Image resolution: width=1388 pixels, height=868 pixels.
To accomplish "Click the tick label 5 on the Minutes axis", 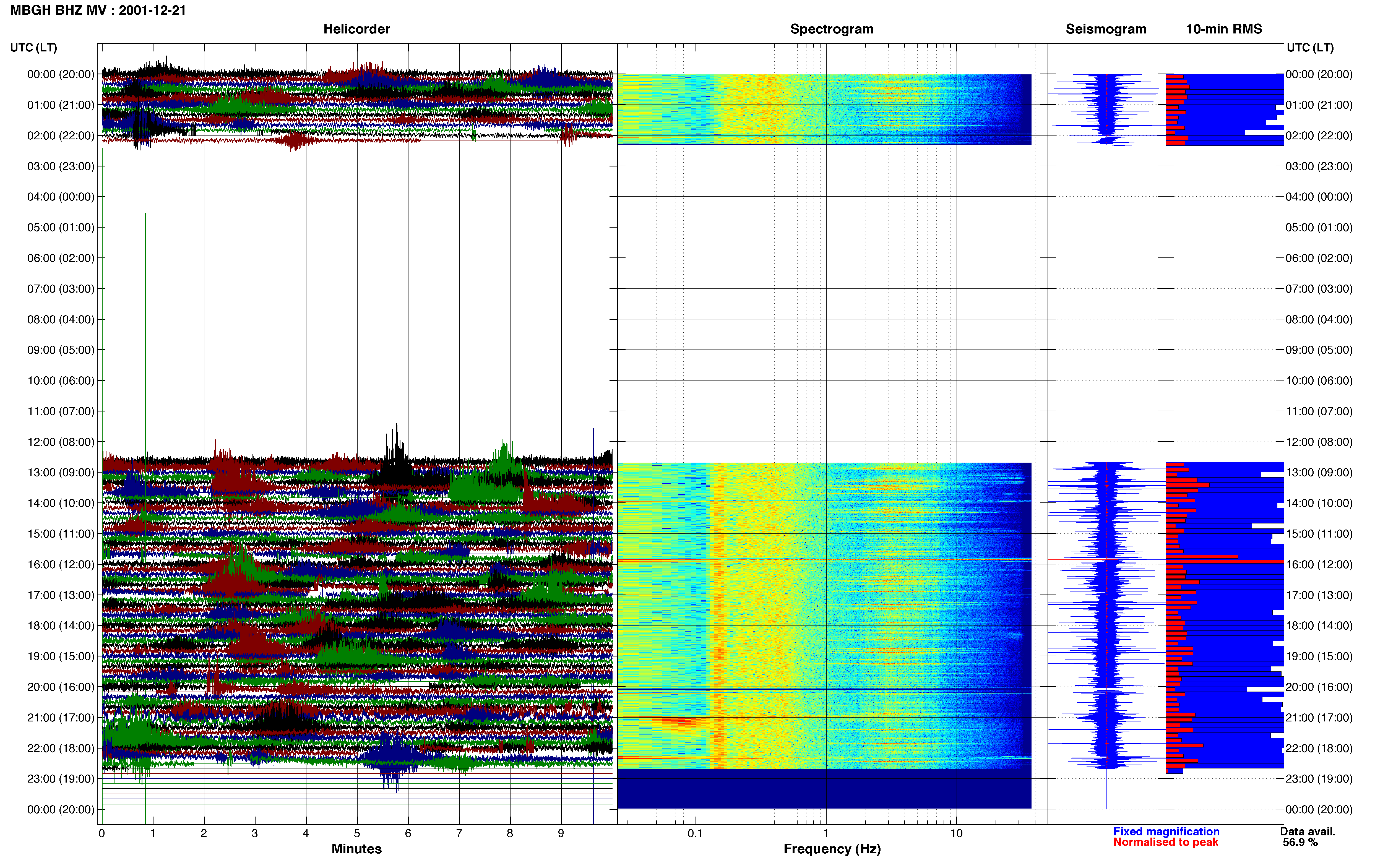I will click(x=357, y=833).
